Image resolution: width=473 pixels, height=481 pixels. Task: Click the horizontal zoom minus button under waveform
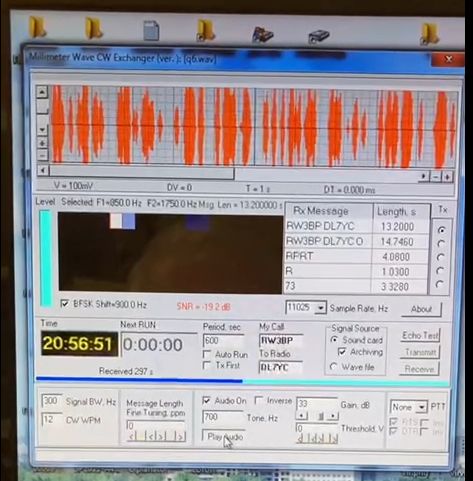click(x=436, y=177)
